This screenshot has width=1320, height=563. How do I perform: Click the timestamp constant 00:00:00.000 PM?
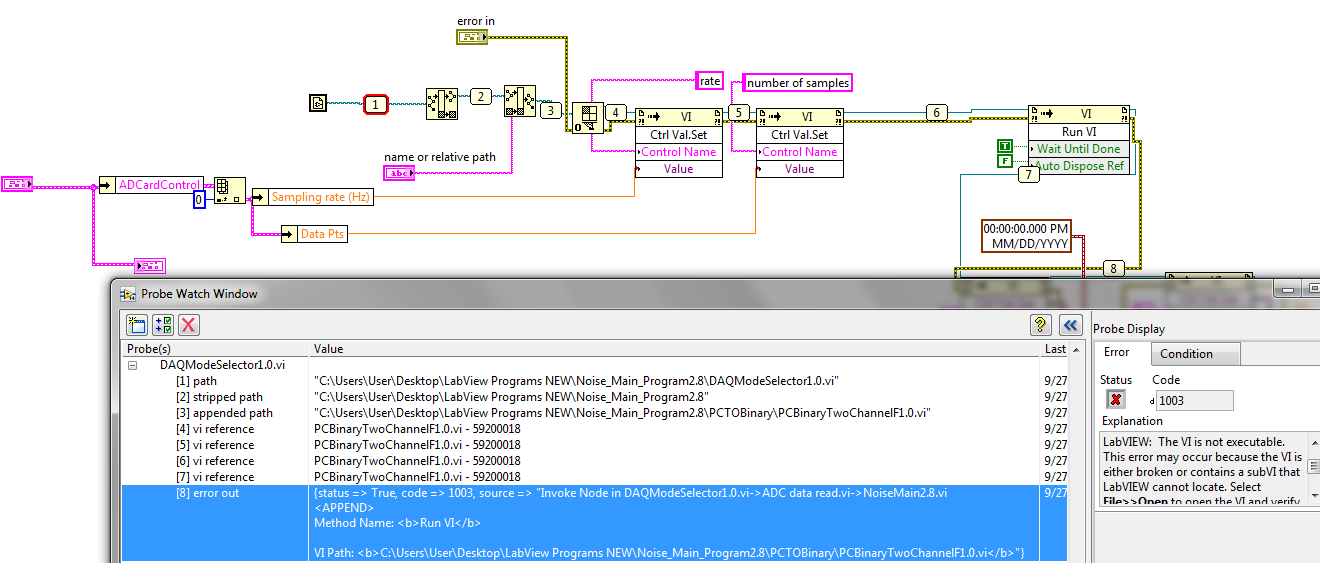[x=1027, y=235]
